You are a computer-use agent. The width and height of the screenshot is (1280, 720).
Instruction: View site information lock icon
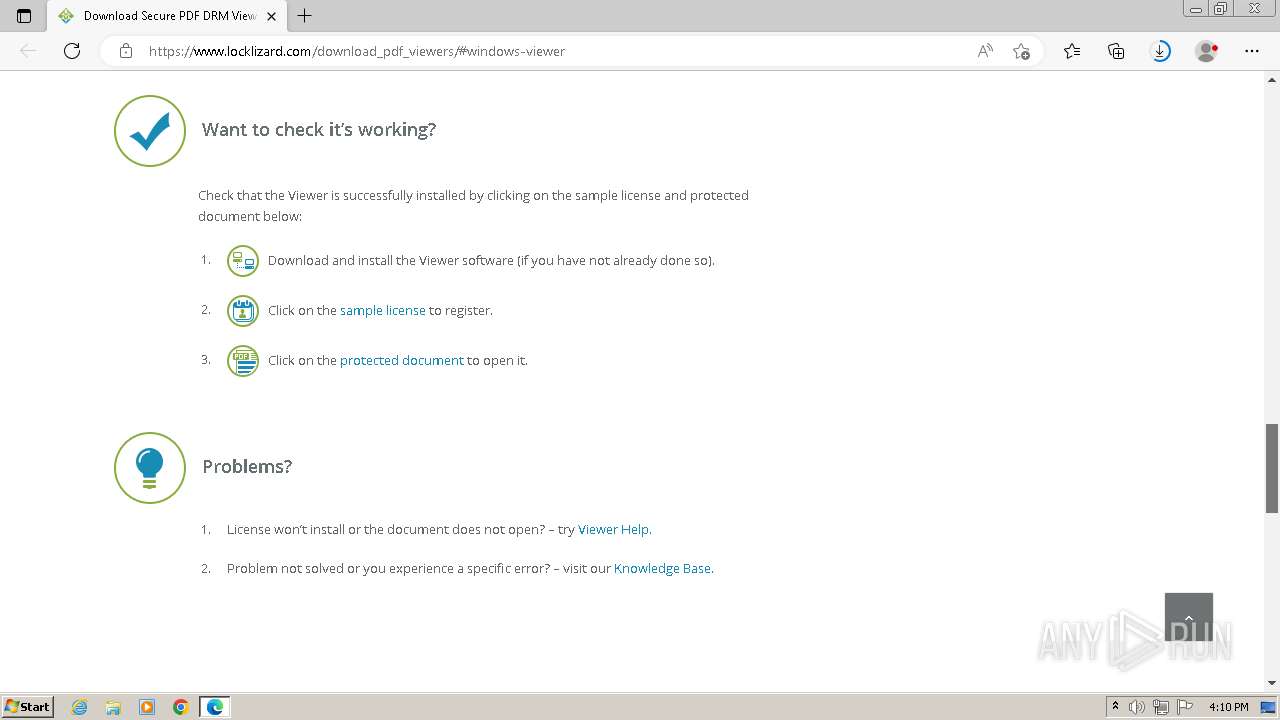coord(126,51)
